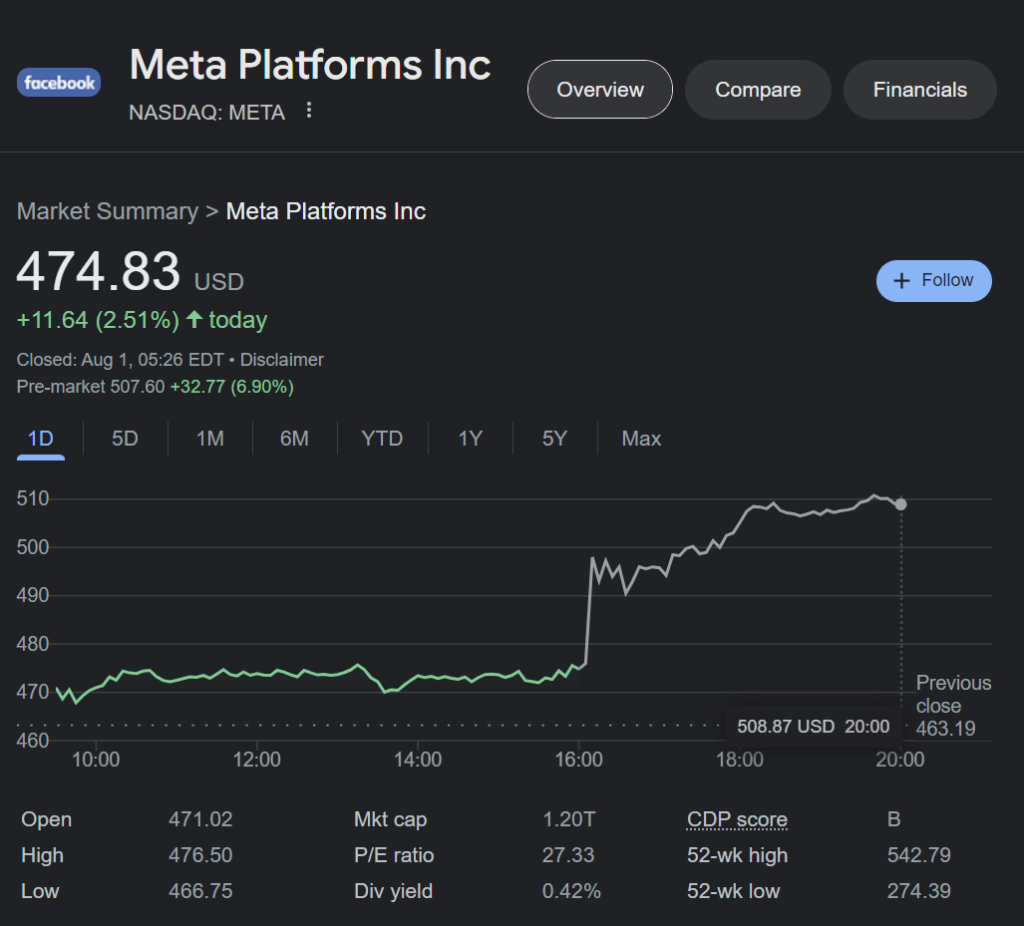Image resolution: width=1024 pixels, height=926 pixels.
Task: Click the CDP score label
Action: point(737,820)
